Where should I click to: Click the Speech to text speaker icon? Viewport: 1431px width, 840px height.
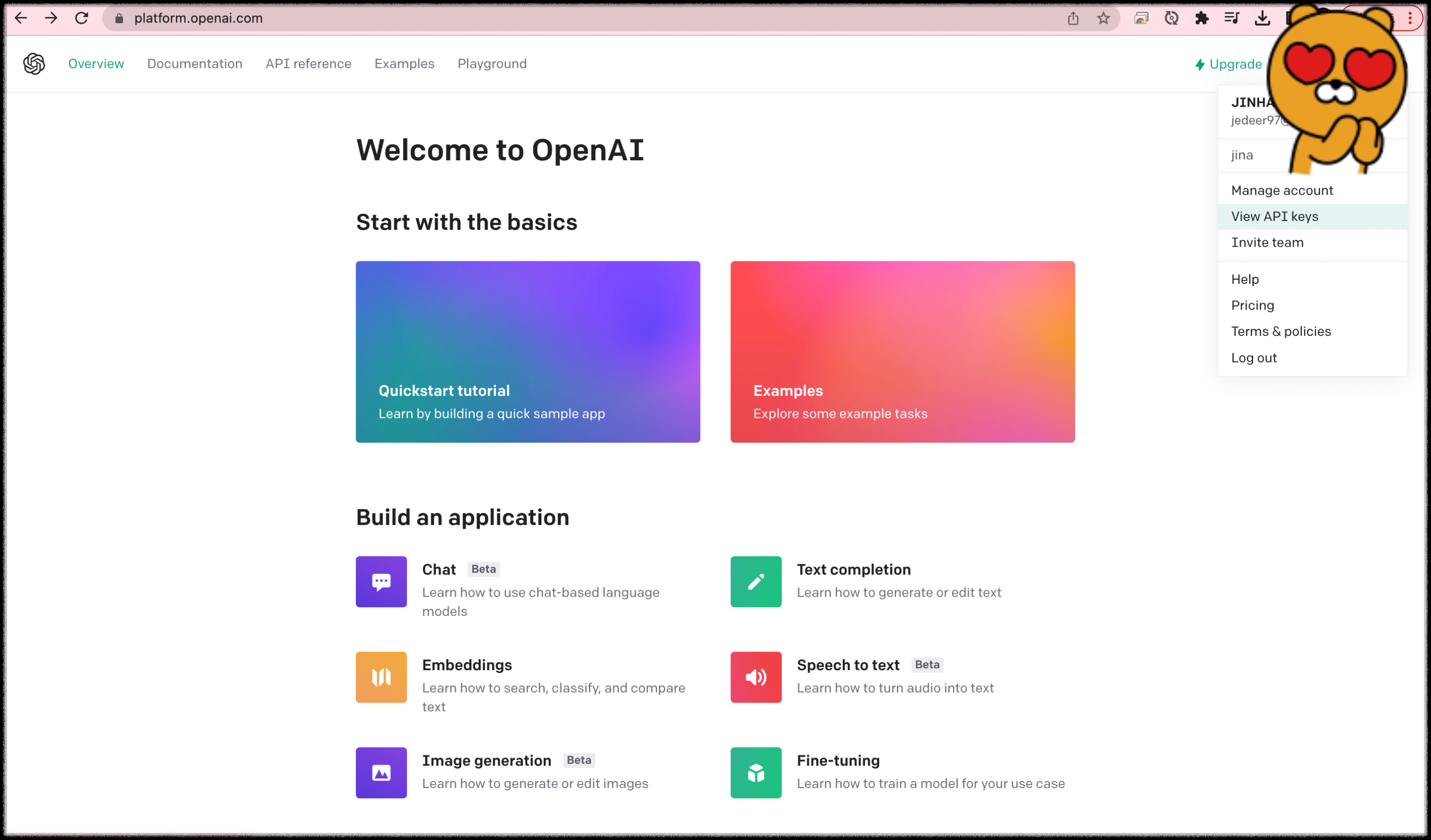click(756, 677)
